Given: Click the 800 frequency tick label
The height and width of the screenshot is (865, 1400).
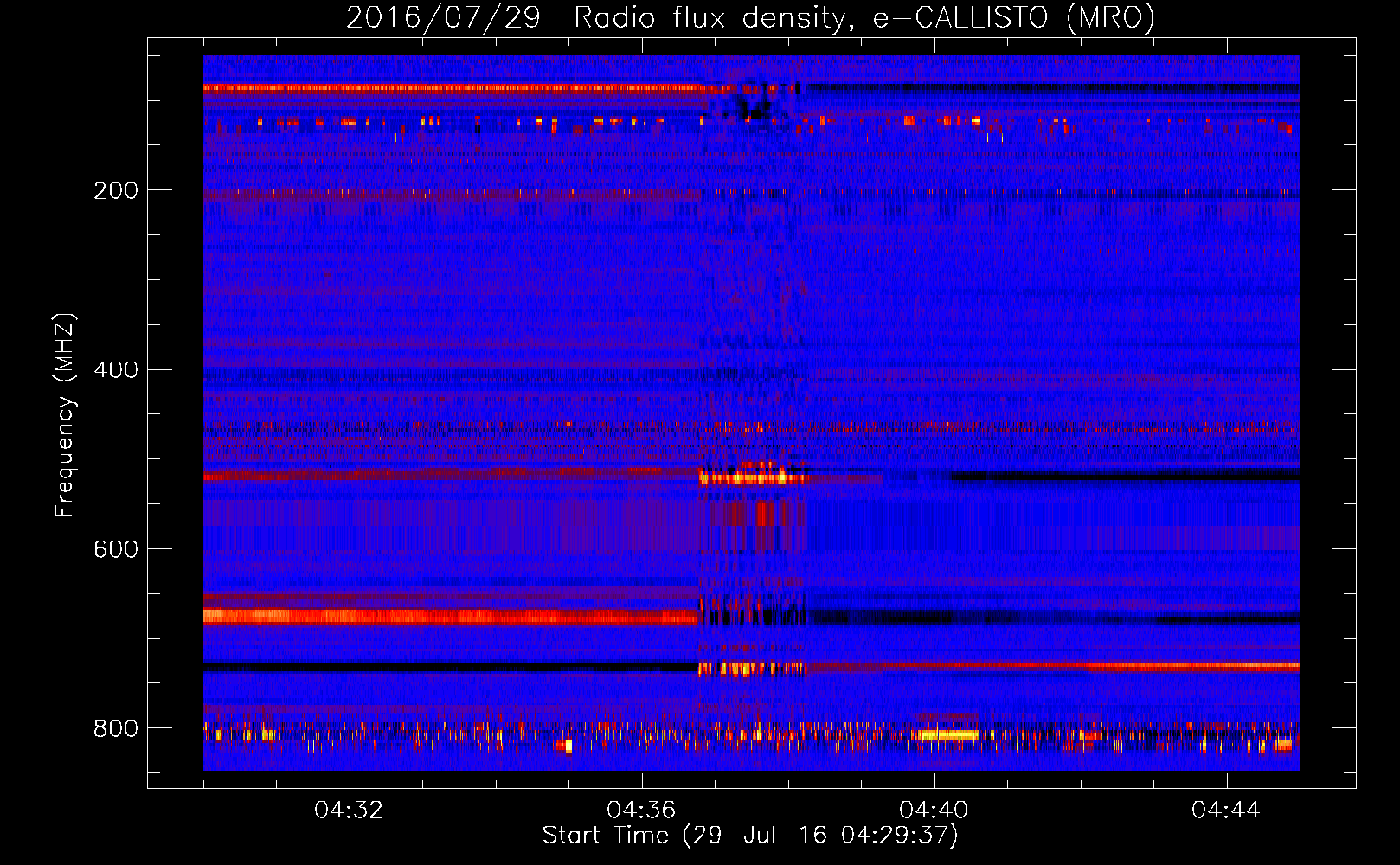Looking at the screenshot, I should tap(116, 729).
